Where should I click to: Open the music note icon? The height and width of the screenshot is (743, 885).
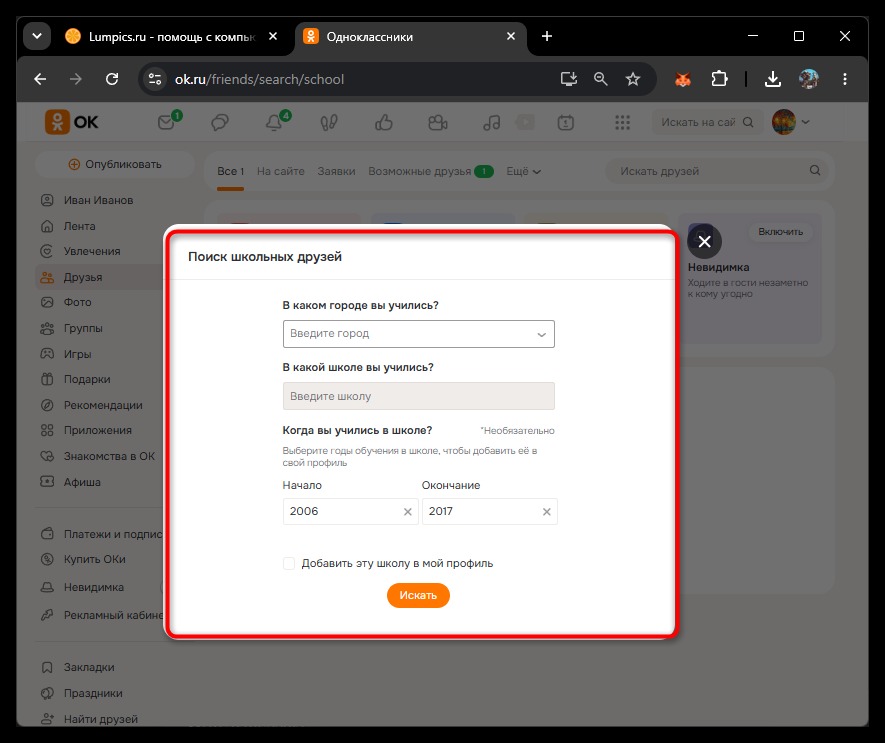pyautogui.click(x=492, y=122)
